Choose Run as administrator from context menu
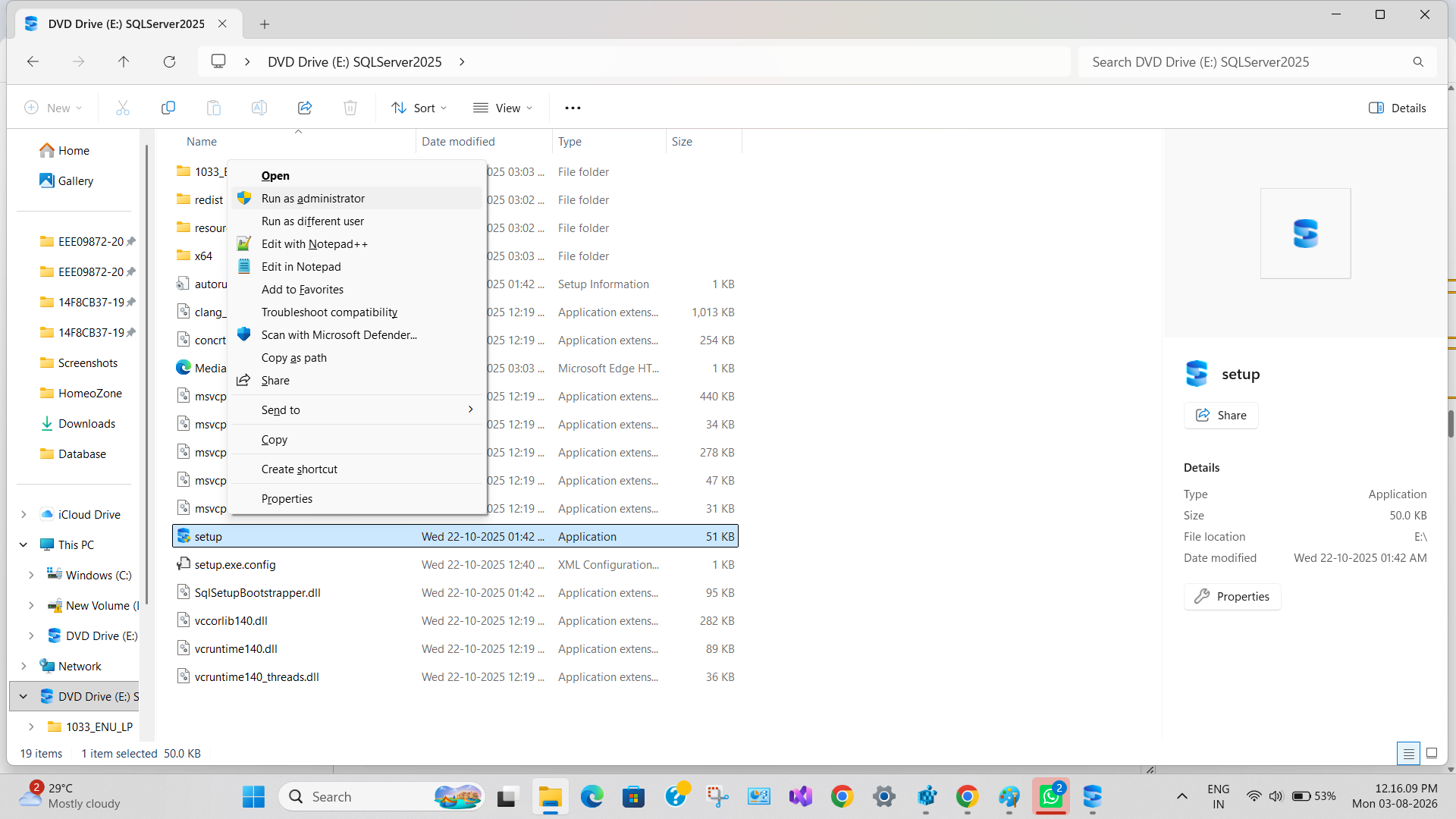1456x819 pixels. (x=357, y=198)
